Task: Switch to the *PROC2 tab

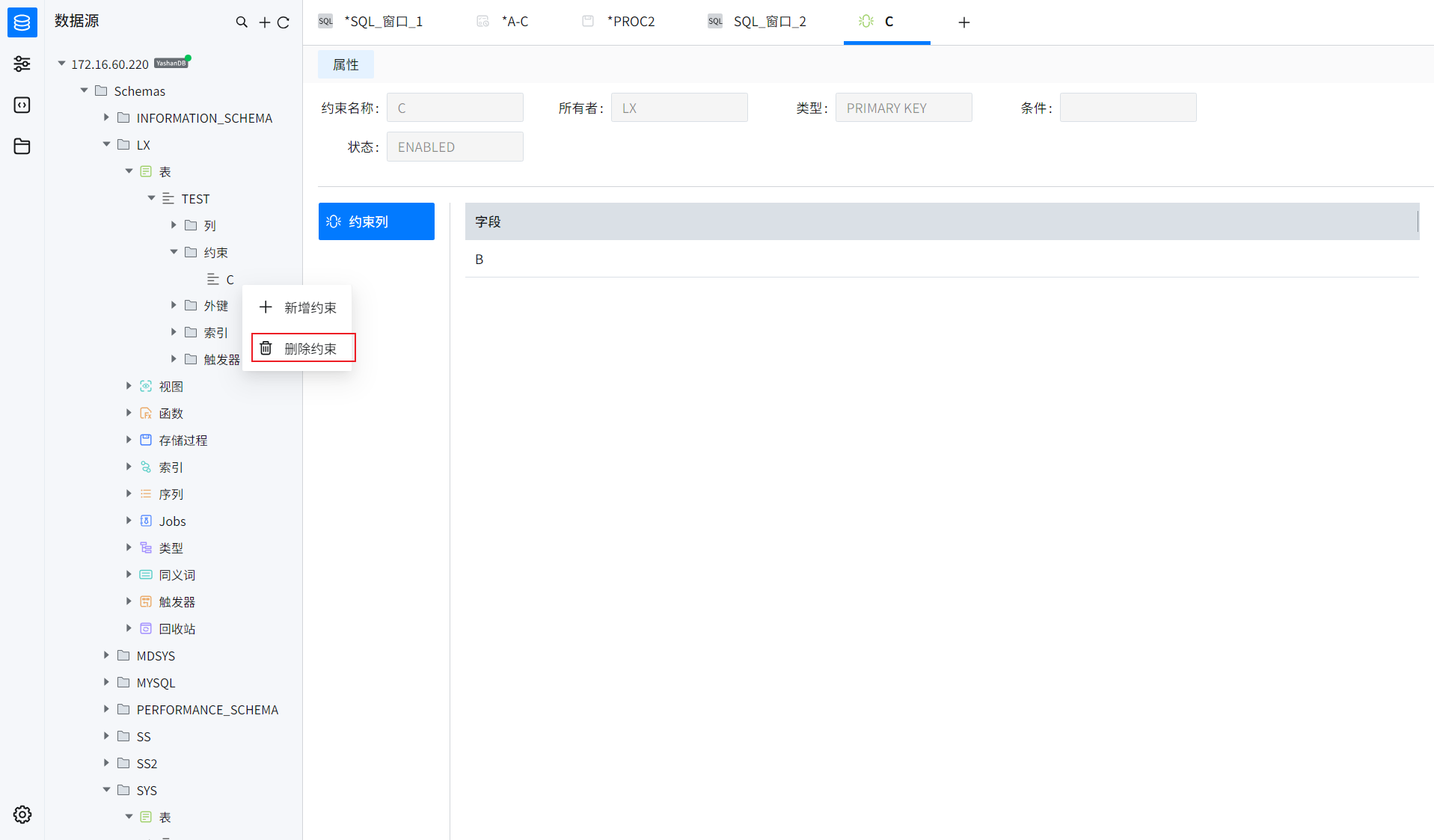Action: 630,22
